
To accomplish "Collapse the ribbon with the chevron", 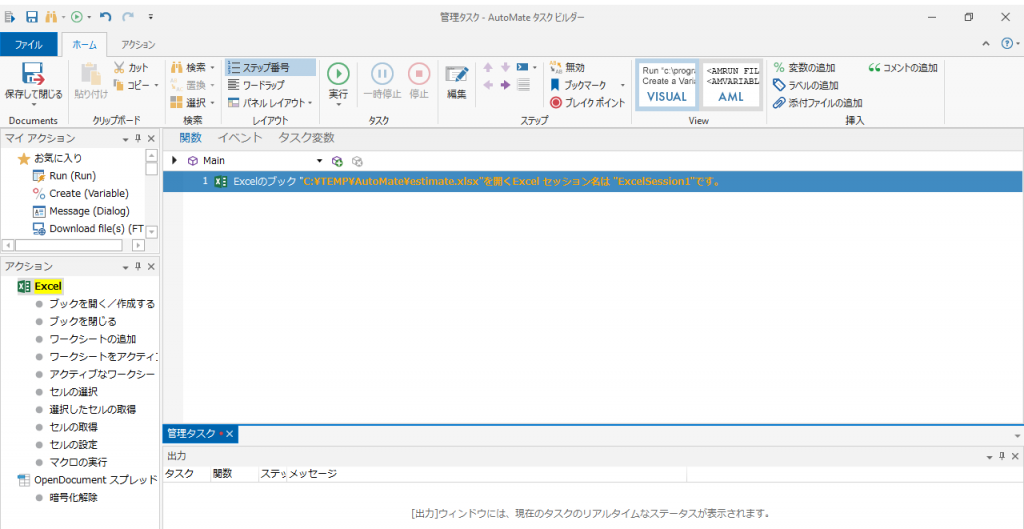I will click(x=985, y=44).
